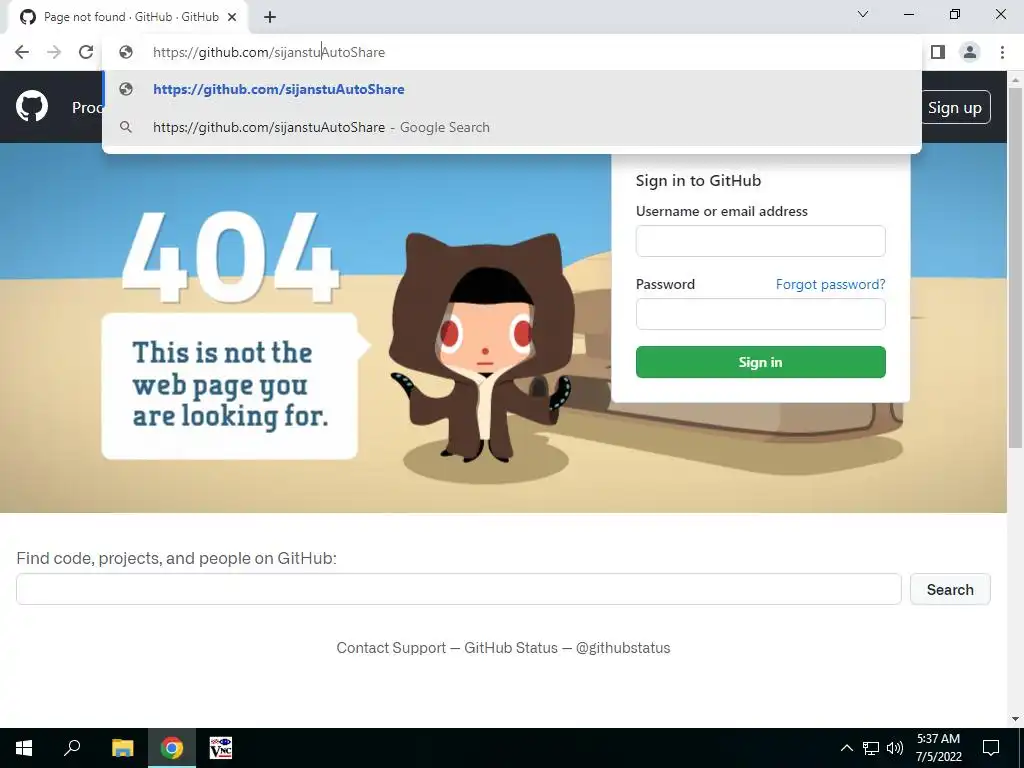1024x768 pixels.
Task: Focus the Password field
Action: (x=761, y=314)
